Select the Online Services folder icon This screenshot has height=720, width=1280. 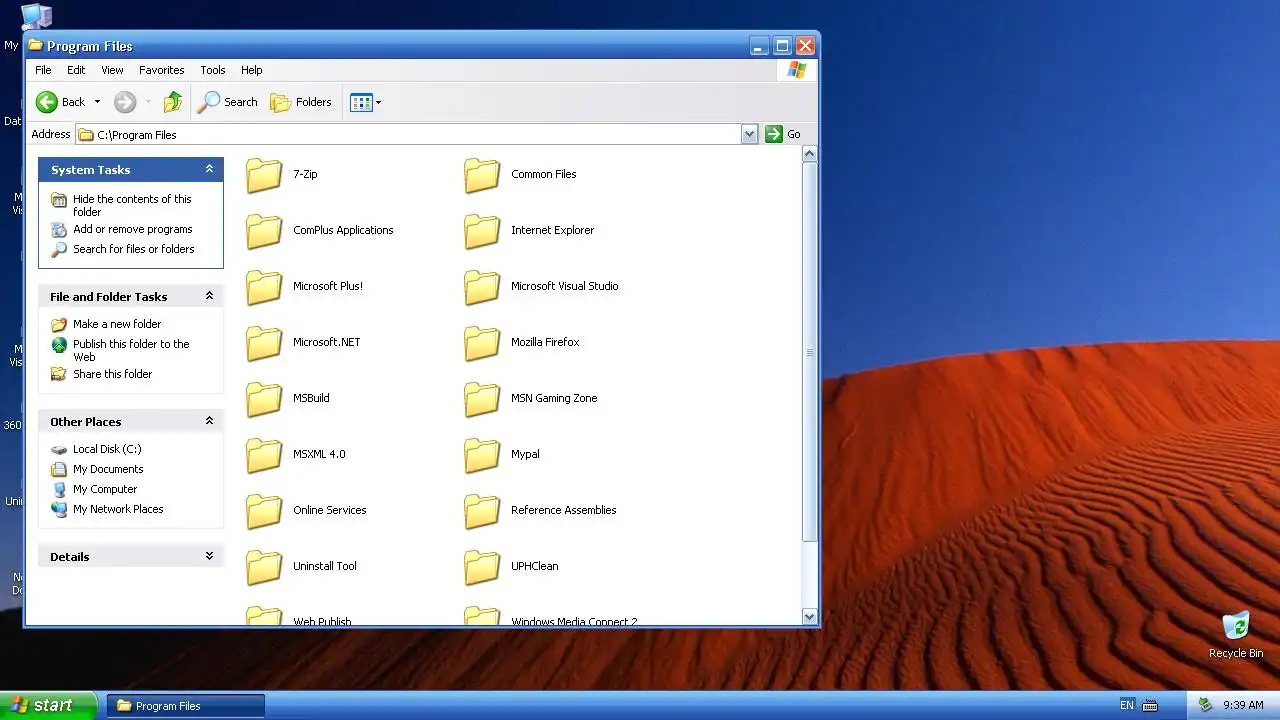265,510
